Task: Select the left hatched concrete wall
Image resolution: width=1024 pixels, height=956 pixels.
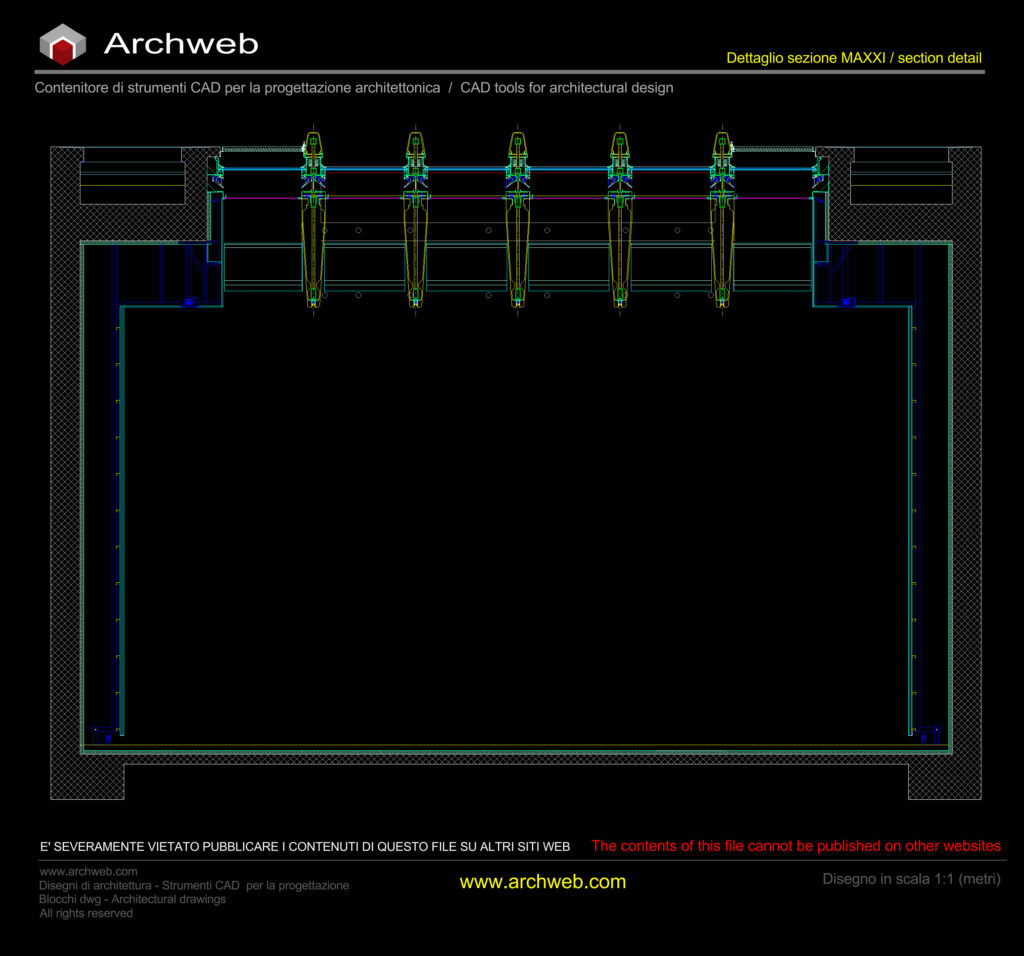Action: pyautogui.click(x=65, y=480)
